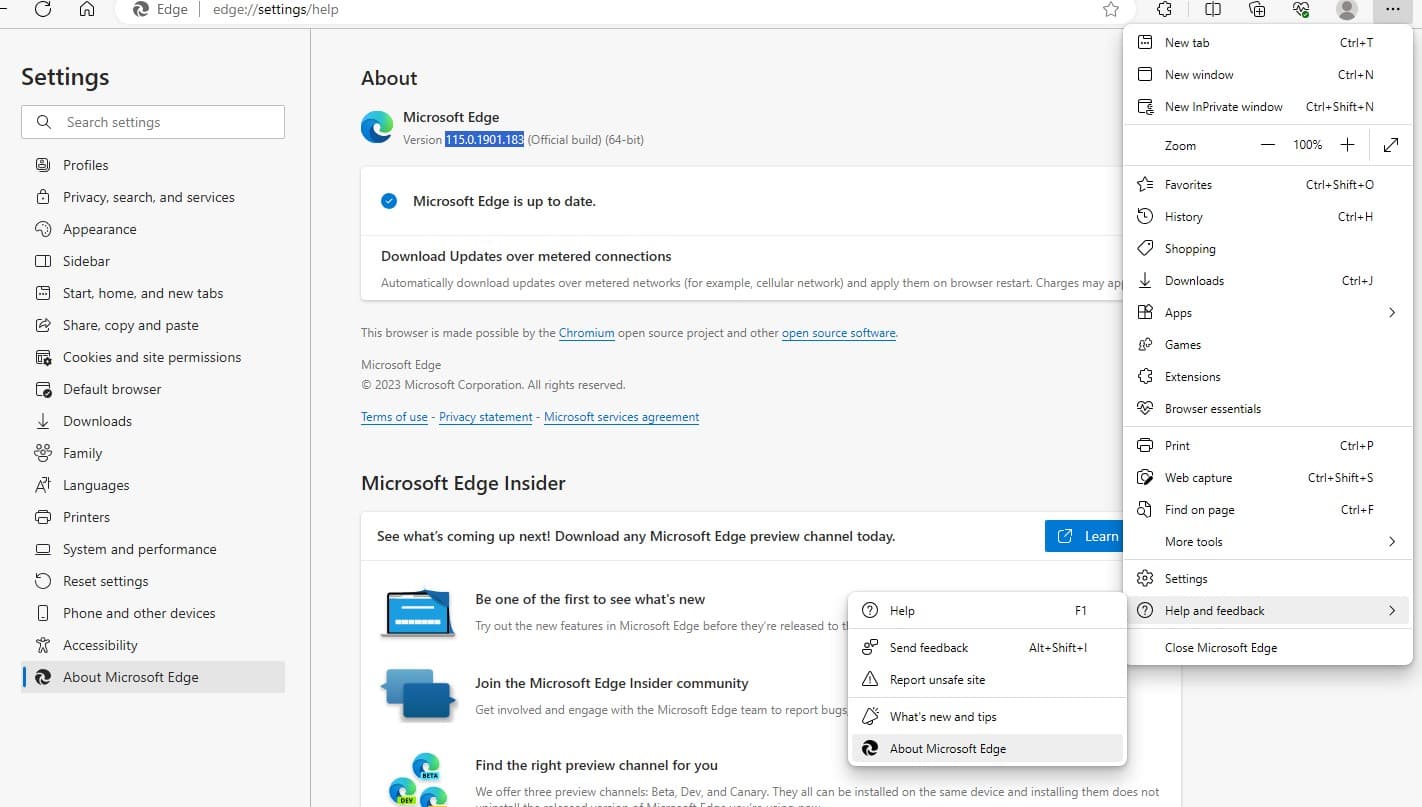Click the profile avatar icon
The width and height of the screenshot is (1422, 807).
[1346, 12]
